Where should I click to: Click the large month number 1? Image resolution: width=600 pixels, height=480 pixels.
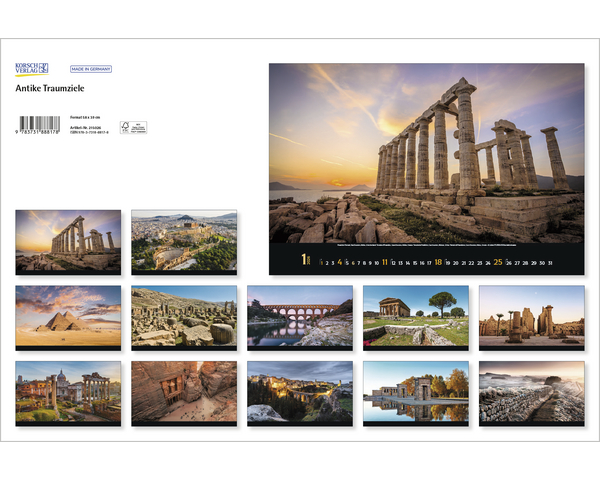(x=305, y=261)
